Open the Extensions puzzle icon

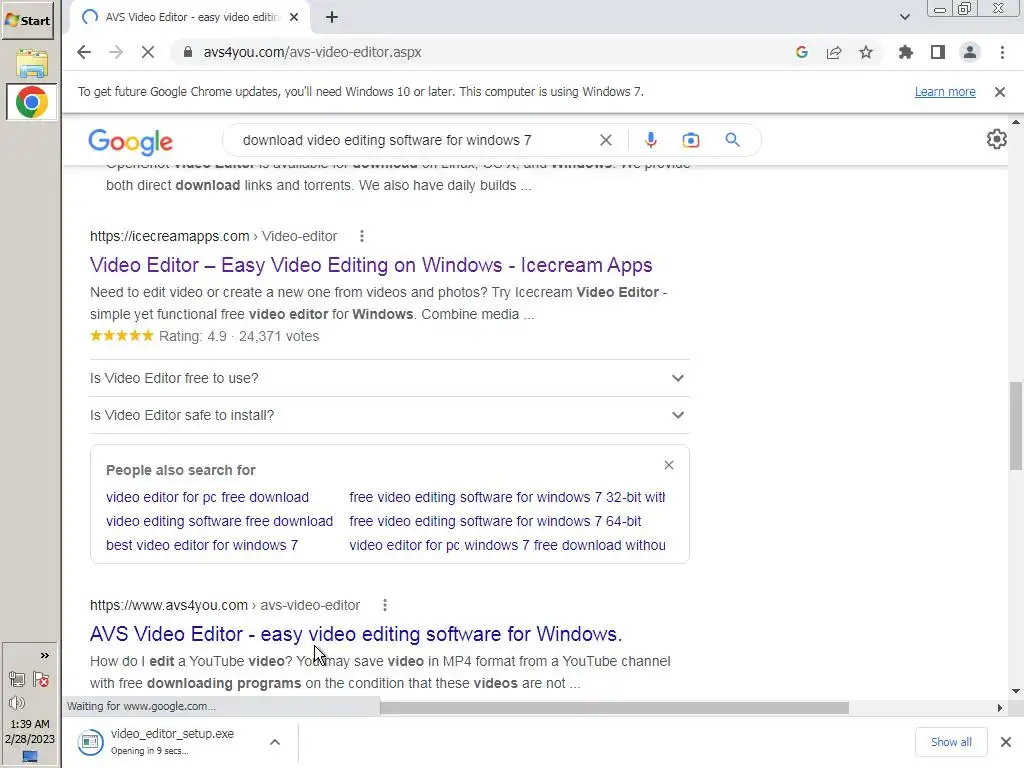(x=906, y=52)
